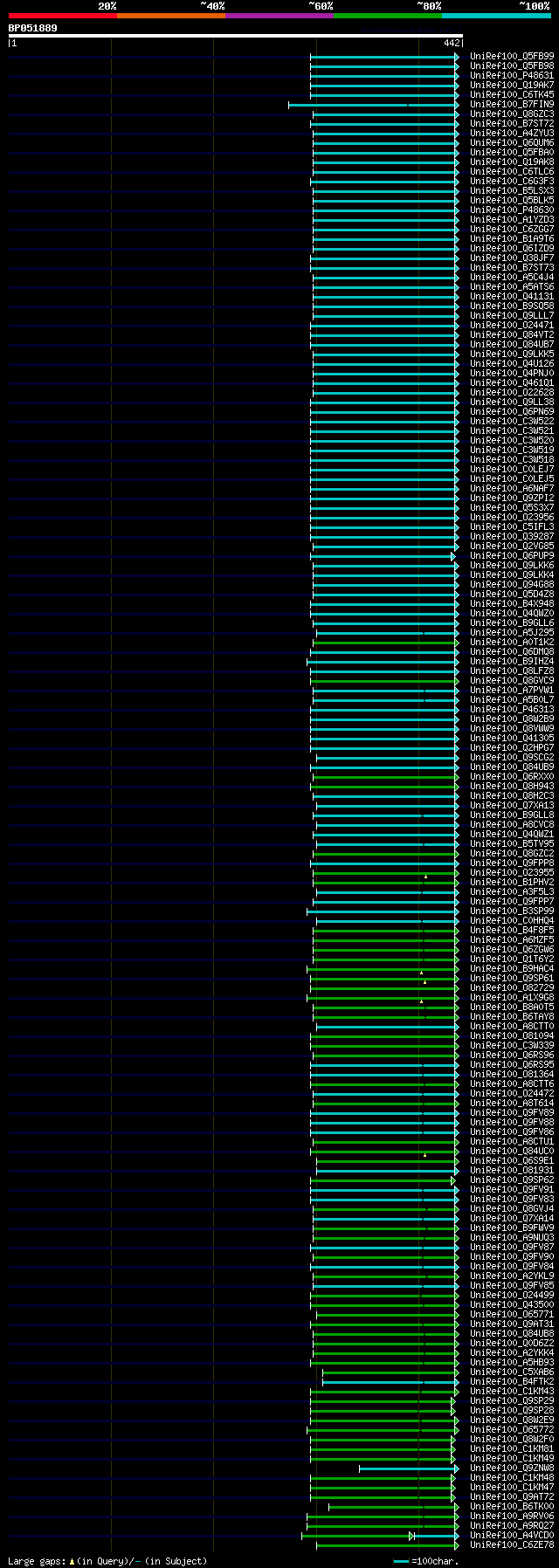Select hit label UniRef100_Q84VT2
Image resolution: width=559 pixels, height=1568 pixels.
point(512,334)
